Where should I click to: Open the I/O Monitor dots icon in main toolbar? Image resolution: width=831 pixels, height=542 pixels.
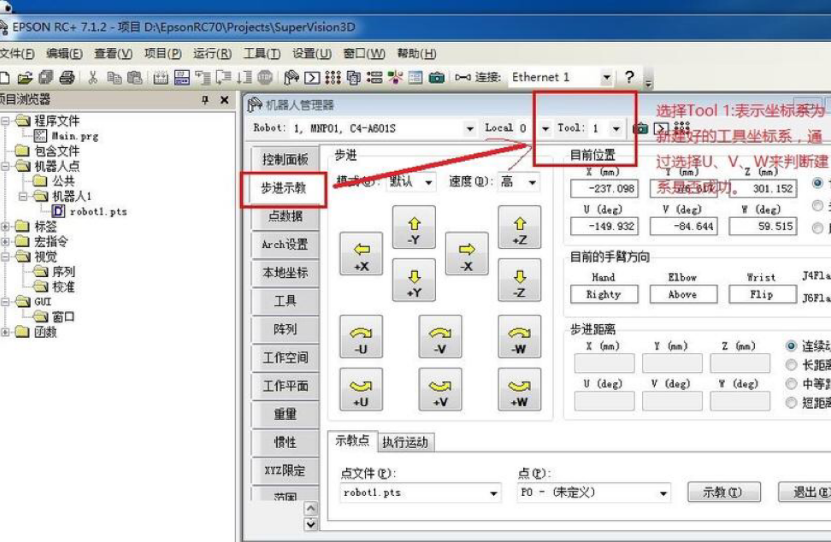click(x=333, y=78)
